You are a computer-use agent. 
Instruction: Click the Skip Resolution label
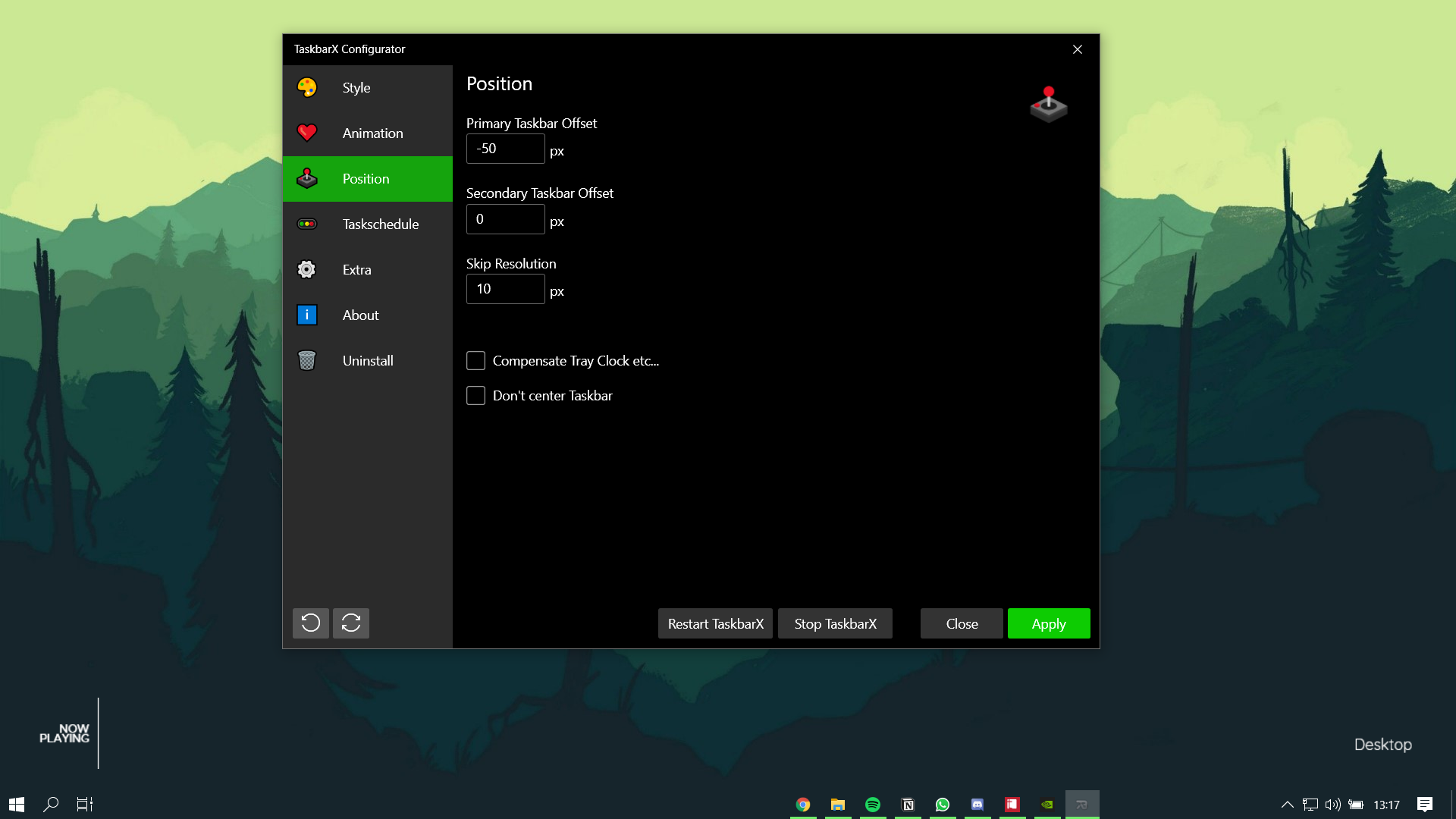click(x=511, y=264)
